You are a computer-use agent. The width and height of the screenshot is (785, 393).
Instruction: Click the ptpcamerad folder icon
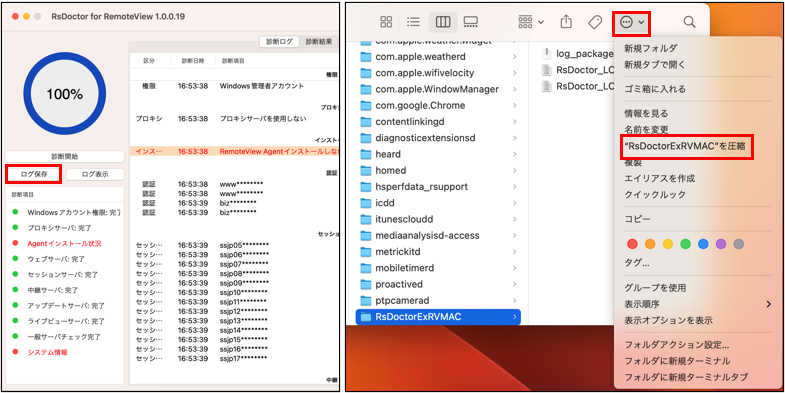(x=366, y=300)
